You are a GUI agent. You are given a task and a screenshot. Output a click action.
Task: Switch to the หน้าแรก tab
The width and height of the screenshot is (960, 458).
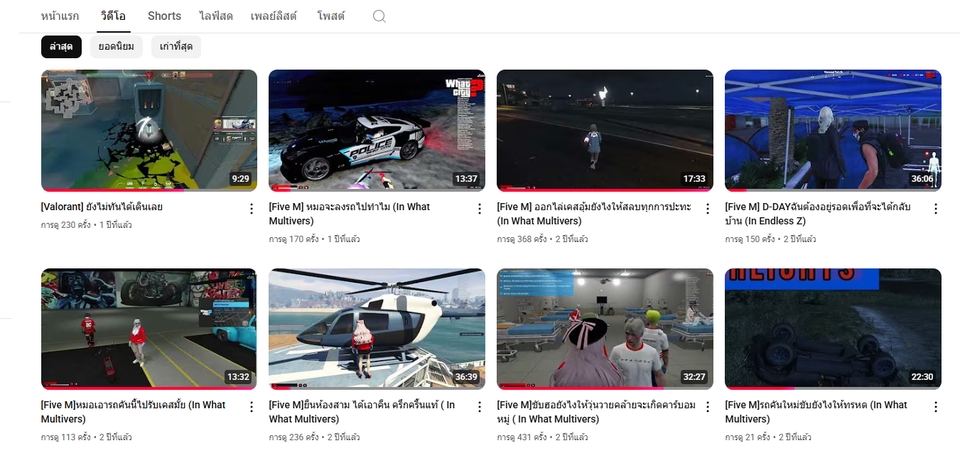61,16
